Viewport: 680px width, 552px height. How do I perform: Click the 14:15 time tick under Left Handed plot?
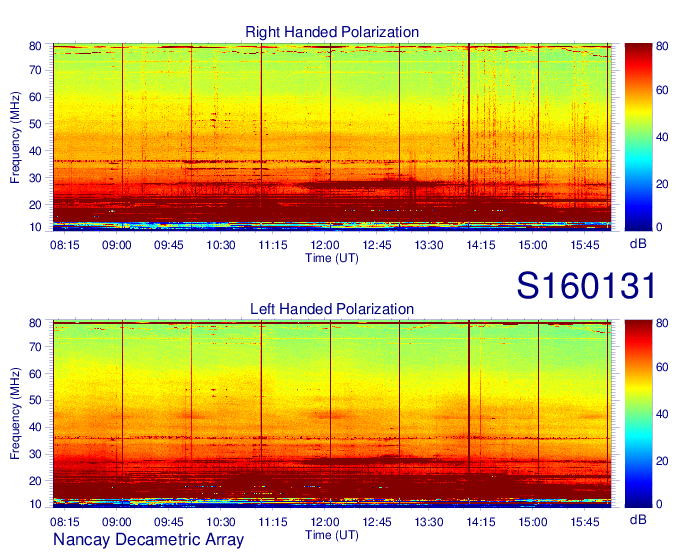(x=481, y=522)
